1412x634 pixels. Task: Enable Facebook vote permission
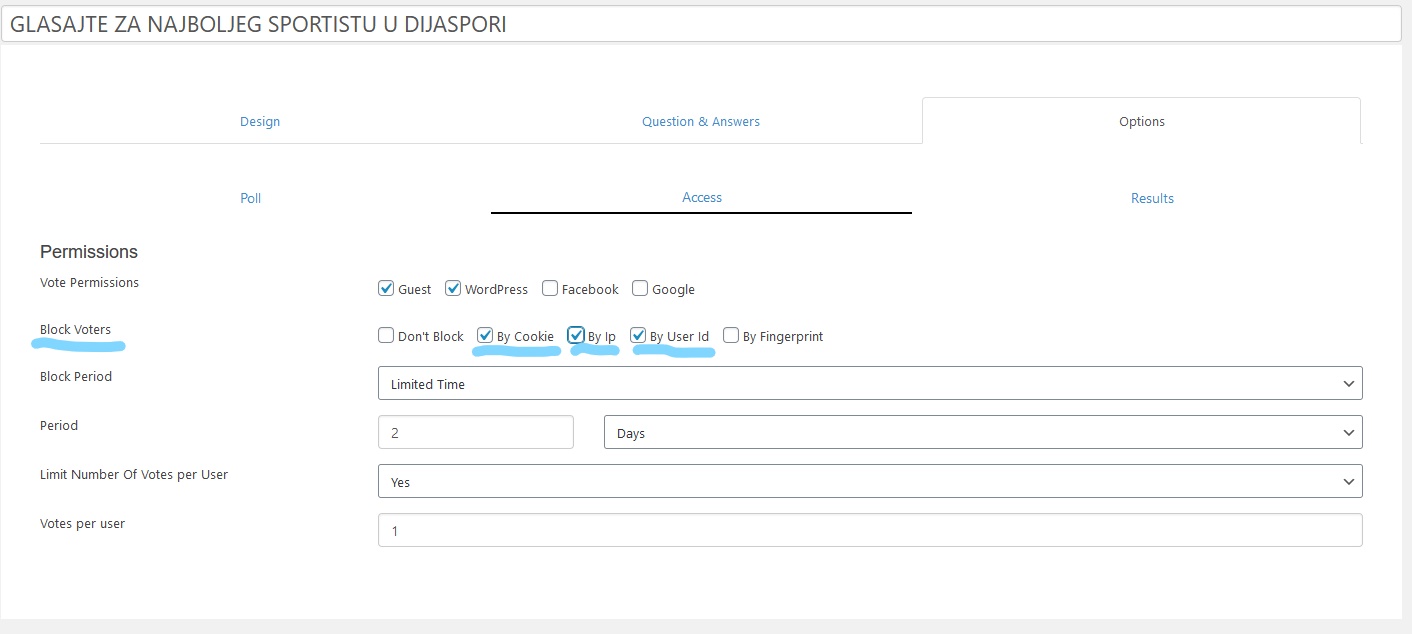550,288
